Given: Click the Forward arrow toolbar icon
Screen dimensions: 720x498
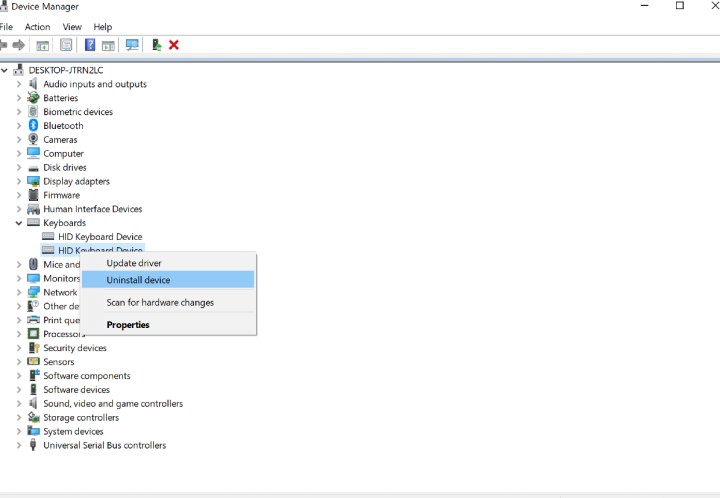Looking at the screenshot, I should tap(19, 45).
